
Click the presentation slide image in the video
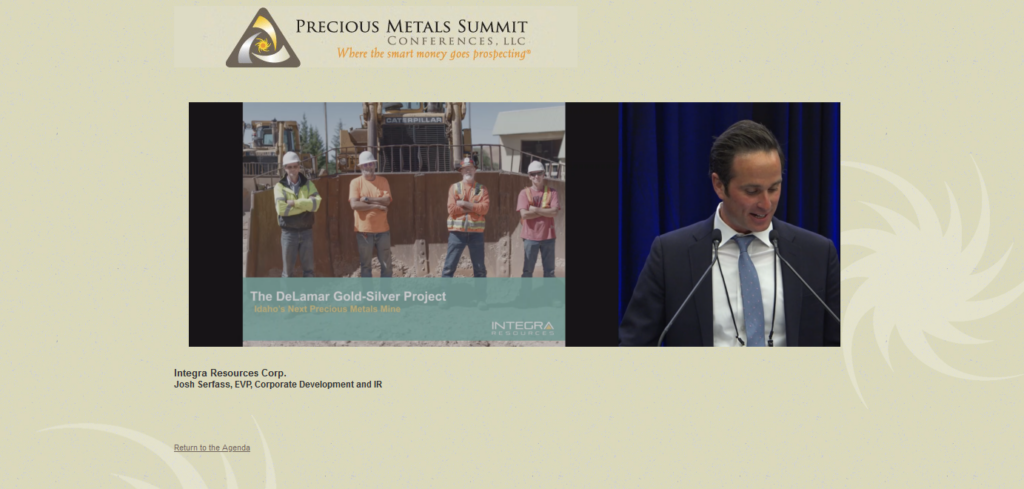[404, 200]
